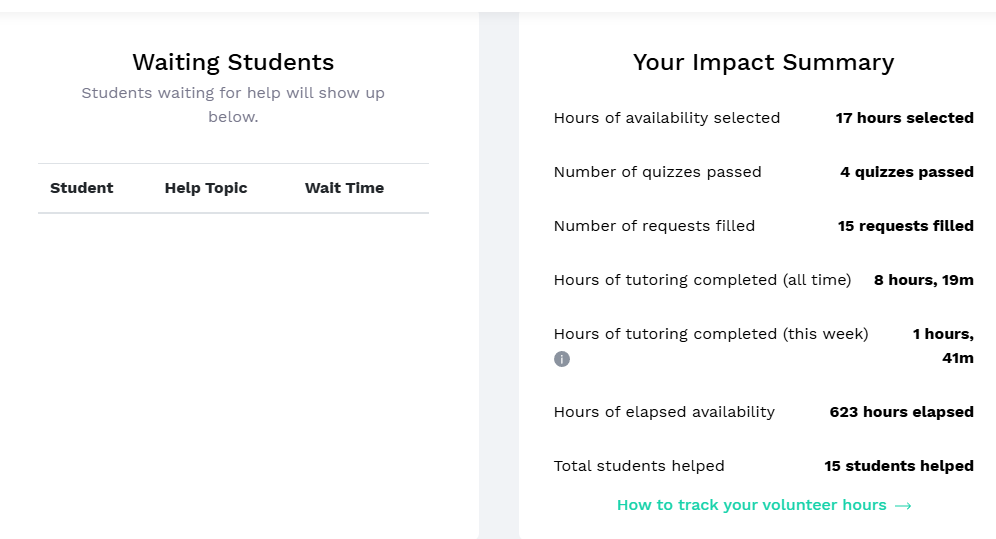This screenshot has width=996, height=539.
Task: Click the '15 students helped' value
Action: click(898, 466)
